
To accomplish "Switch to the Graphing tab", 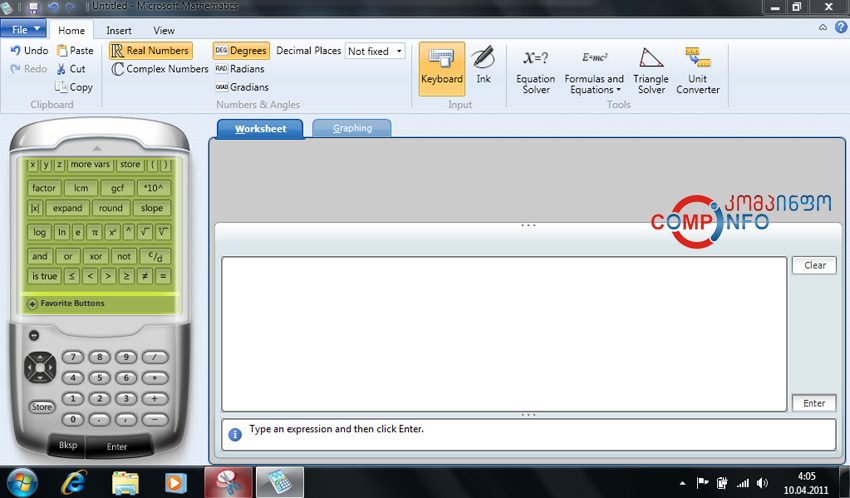I will (352, 128).
